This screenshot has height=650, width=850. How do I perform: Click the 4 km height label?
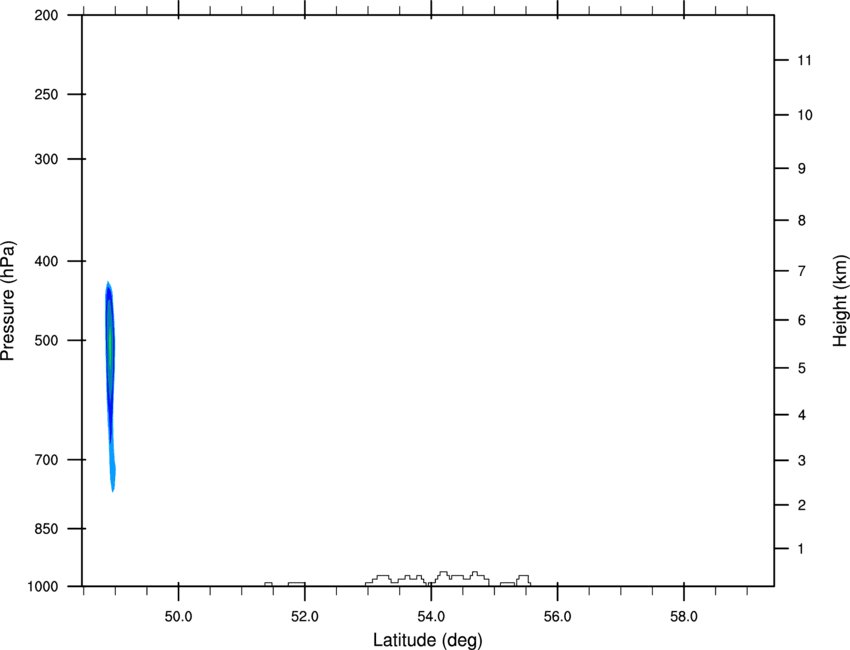802,415
